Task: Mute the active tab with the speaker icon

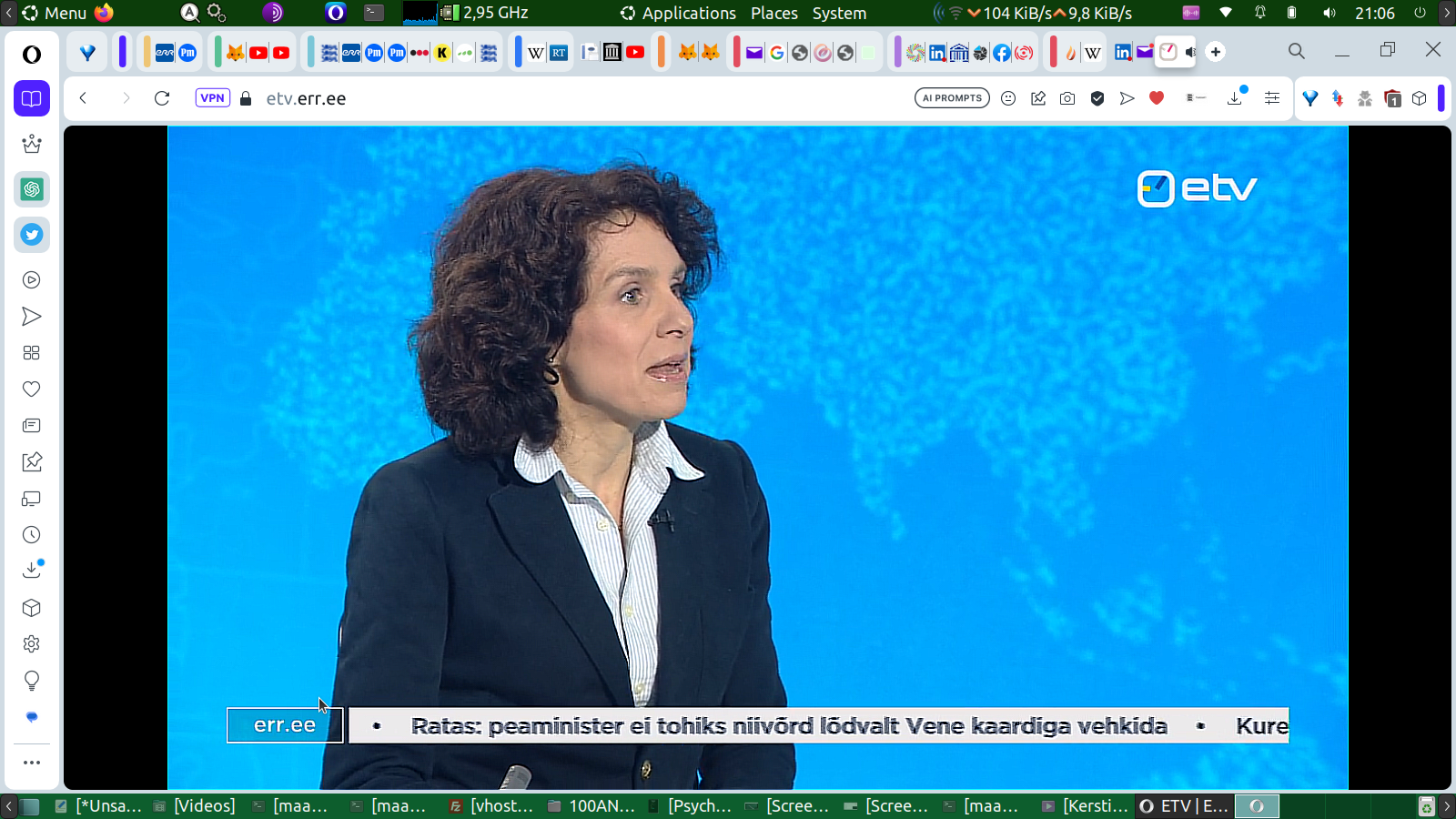Action: click(1190, 52)
